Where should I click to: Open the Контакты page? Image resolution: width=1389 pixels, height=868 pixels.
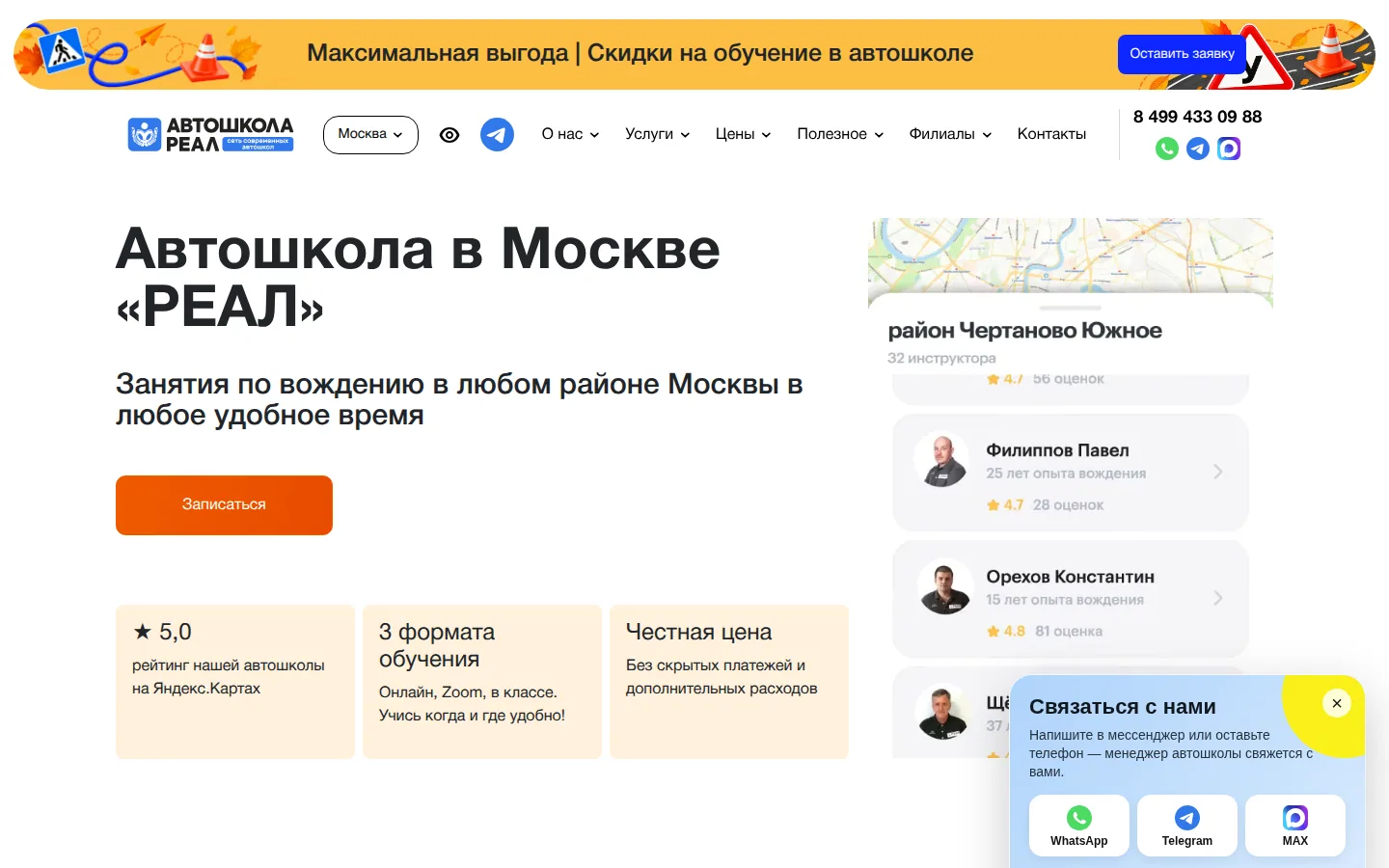(x=1051, y=134)
